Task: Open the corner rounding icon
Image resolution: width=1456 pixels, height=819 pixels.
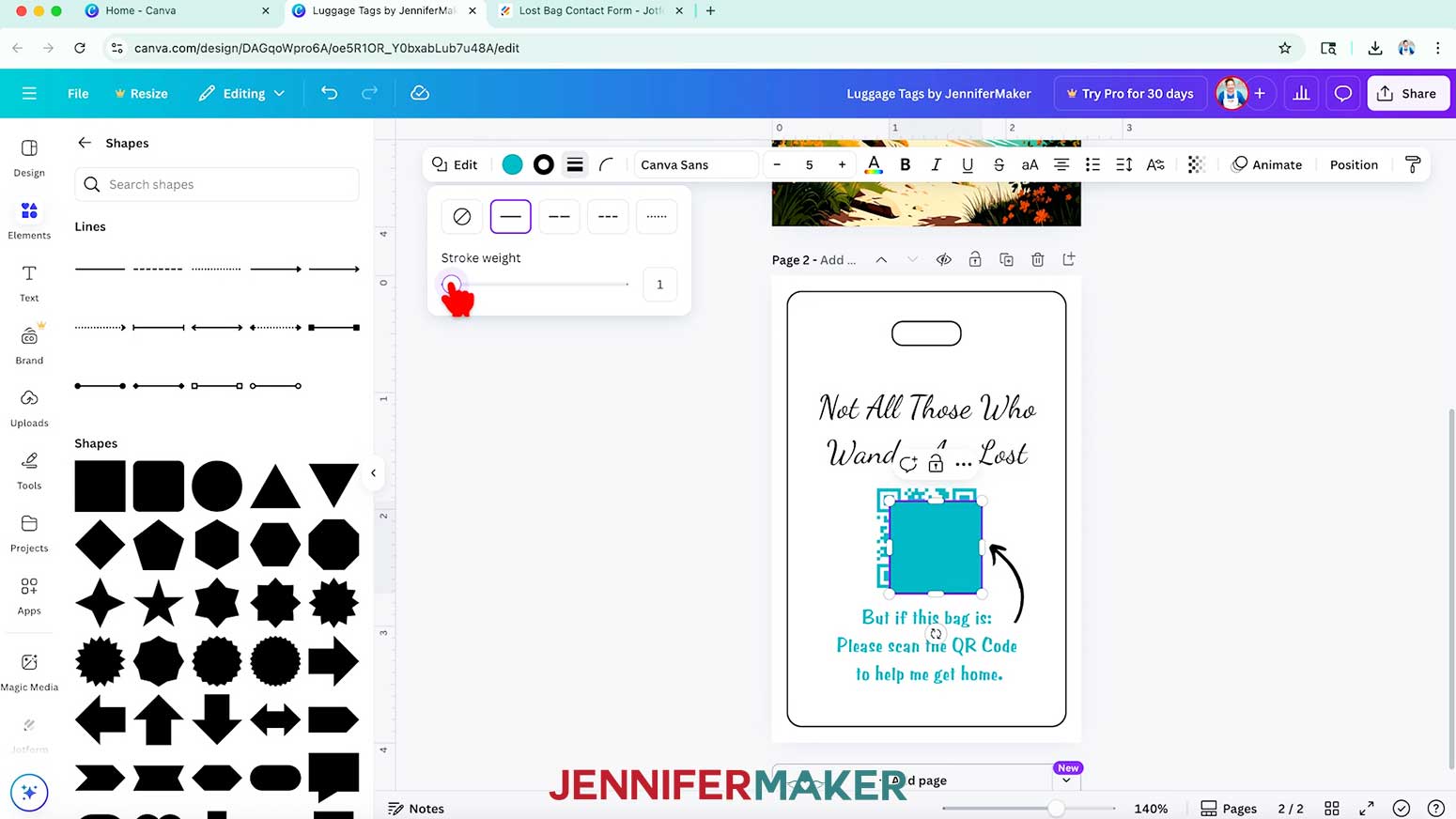Action: [606, 164]
